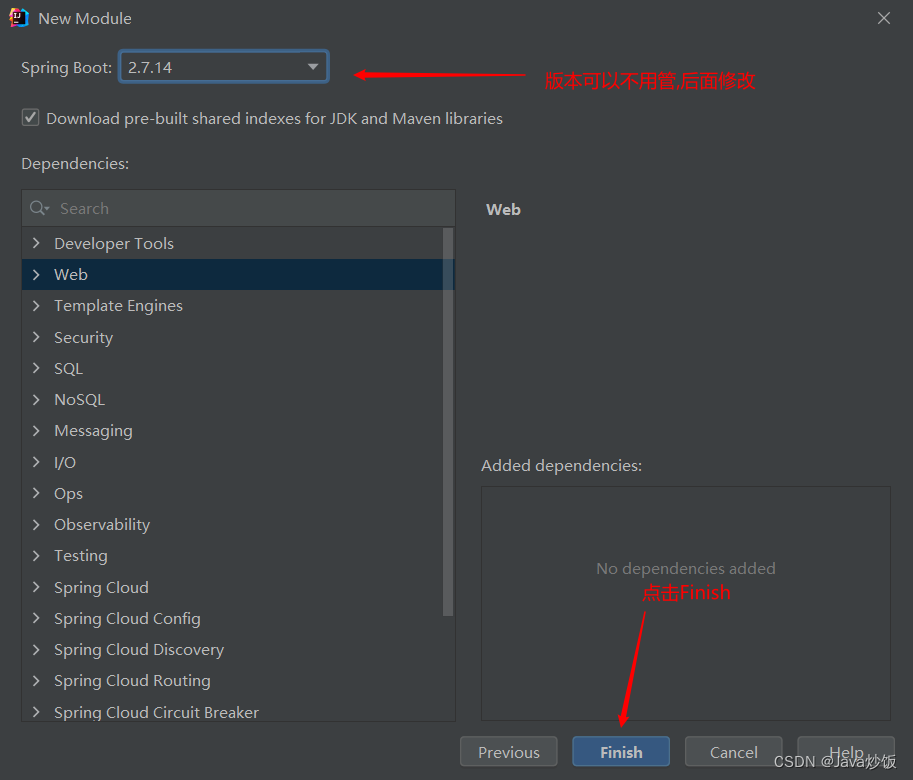Image resolution: width=913 pixels, height=780 pixels.
Task: Select the Ops row
Action: click(x=232, y=493)
